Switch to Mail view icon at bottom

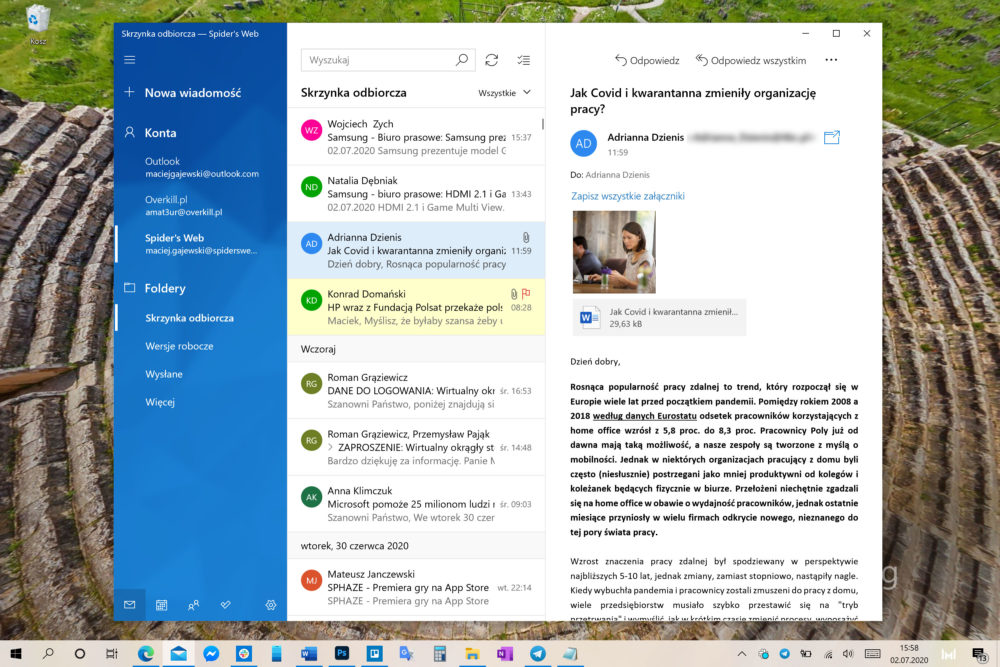[x=129, y=605]
